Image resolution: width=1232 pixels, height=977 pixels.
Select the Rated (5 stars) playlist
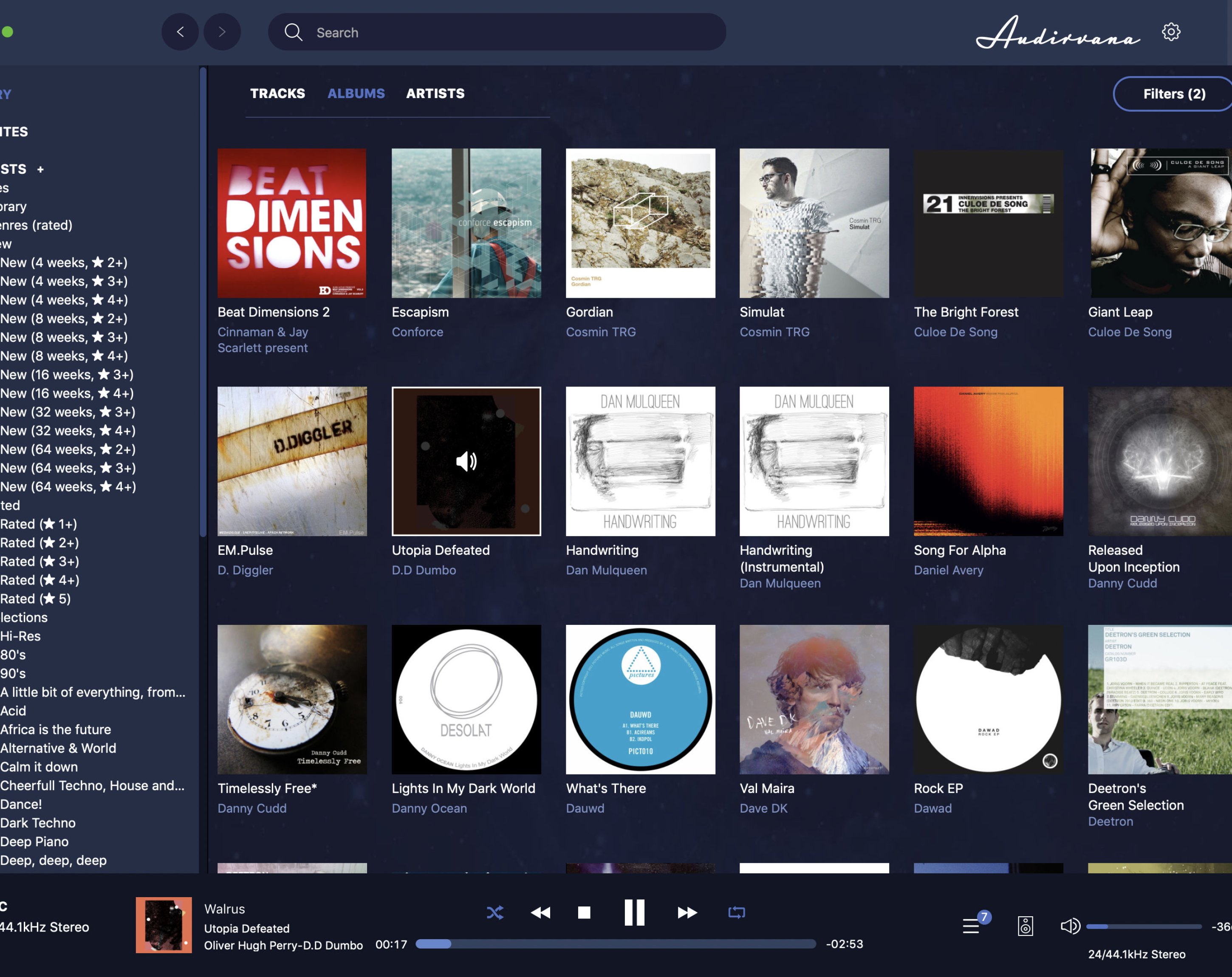(x=35, y=599)
